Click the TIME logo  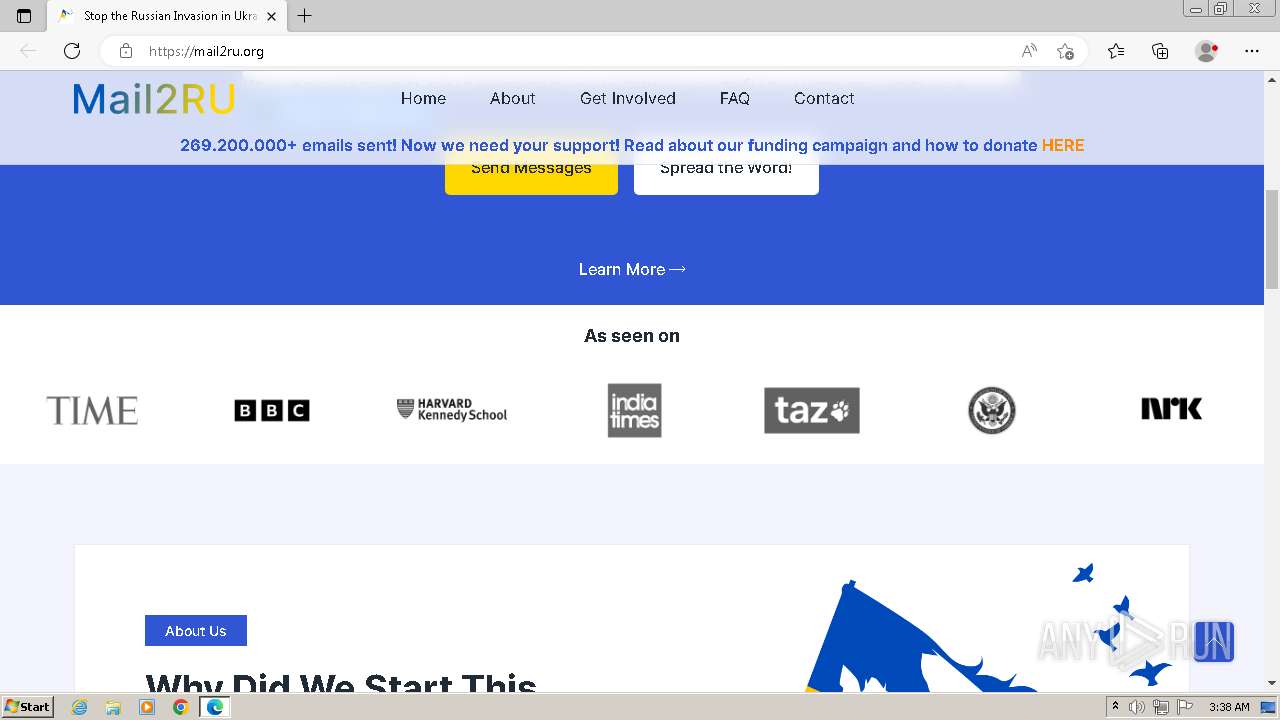[x=92, y=410]
